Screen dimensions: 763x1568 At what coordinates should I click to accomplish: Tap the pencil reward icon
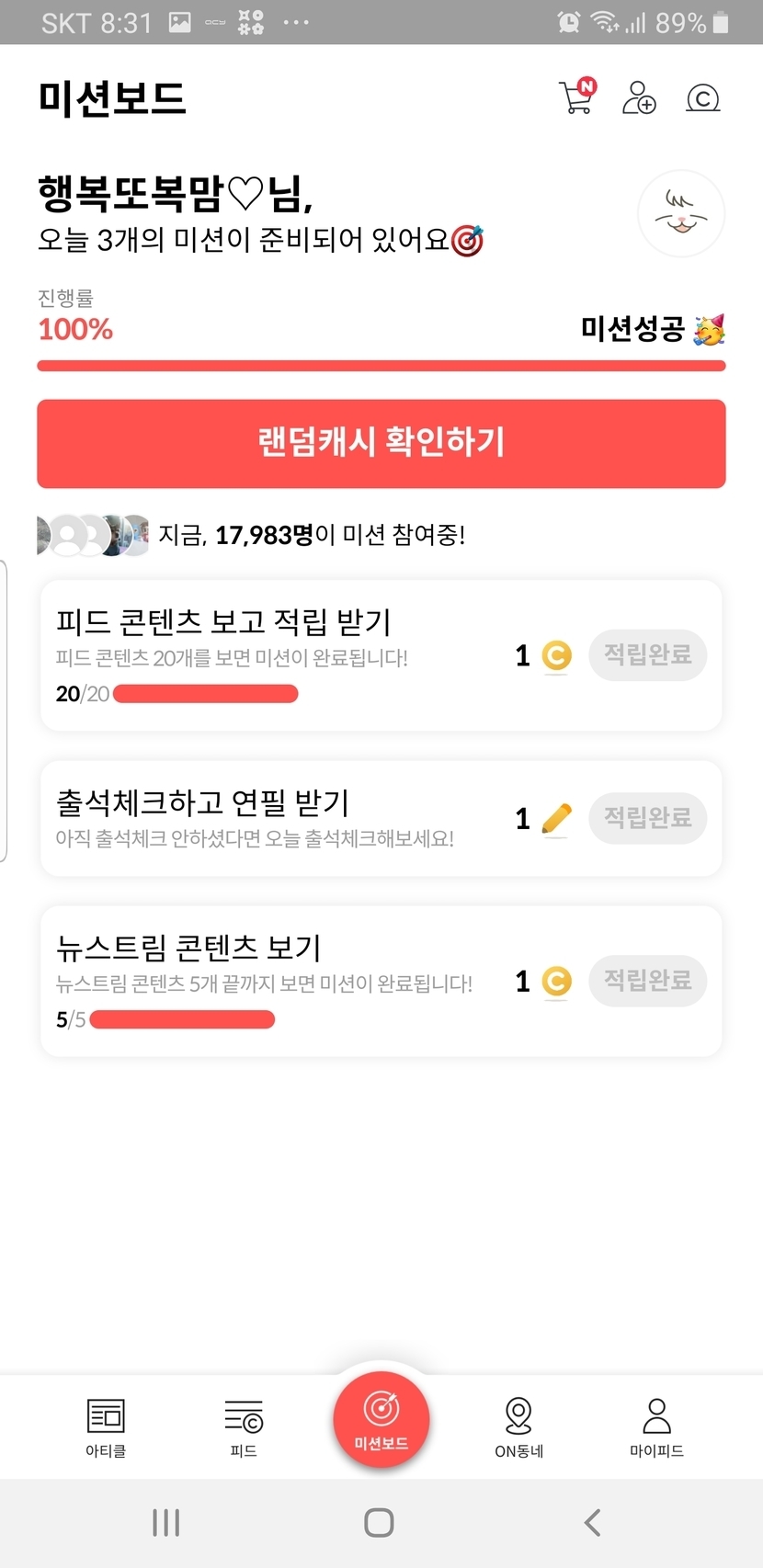click(x=556, y=818)
